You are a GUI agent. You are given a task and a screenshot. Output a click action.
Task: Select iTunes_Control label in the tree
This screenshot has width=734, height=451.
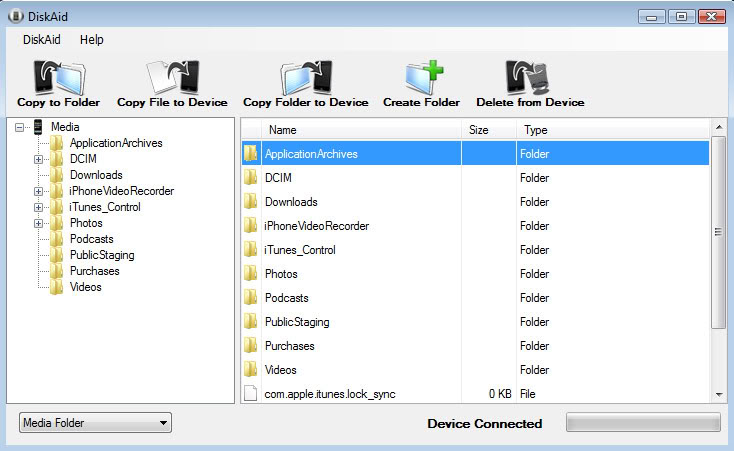[105, 207]
